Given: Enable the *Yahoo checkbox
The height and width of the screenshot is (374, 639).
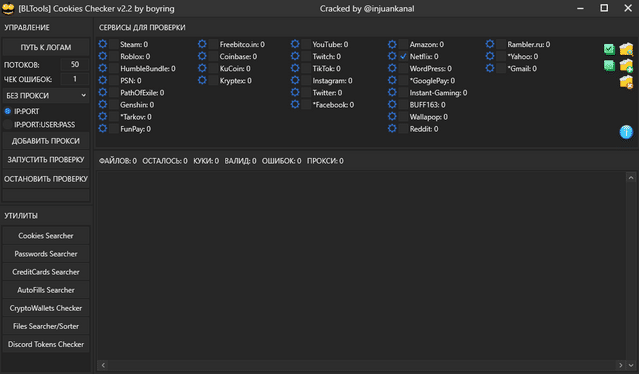Looking at the screenshot, I should point(501,56).
